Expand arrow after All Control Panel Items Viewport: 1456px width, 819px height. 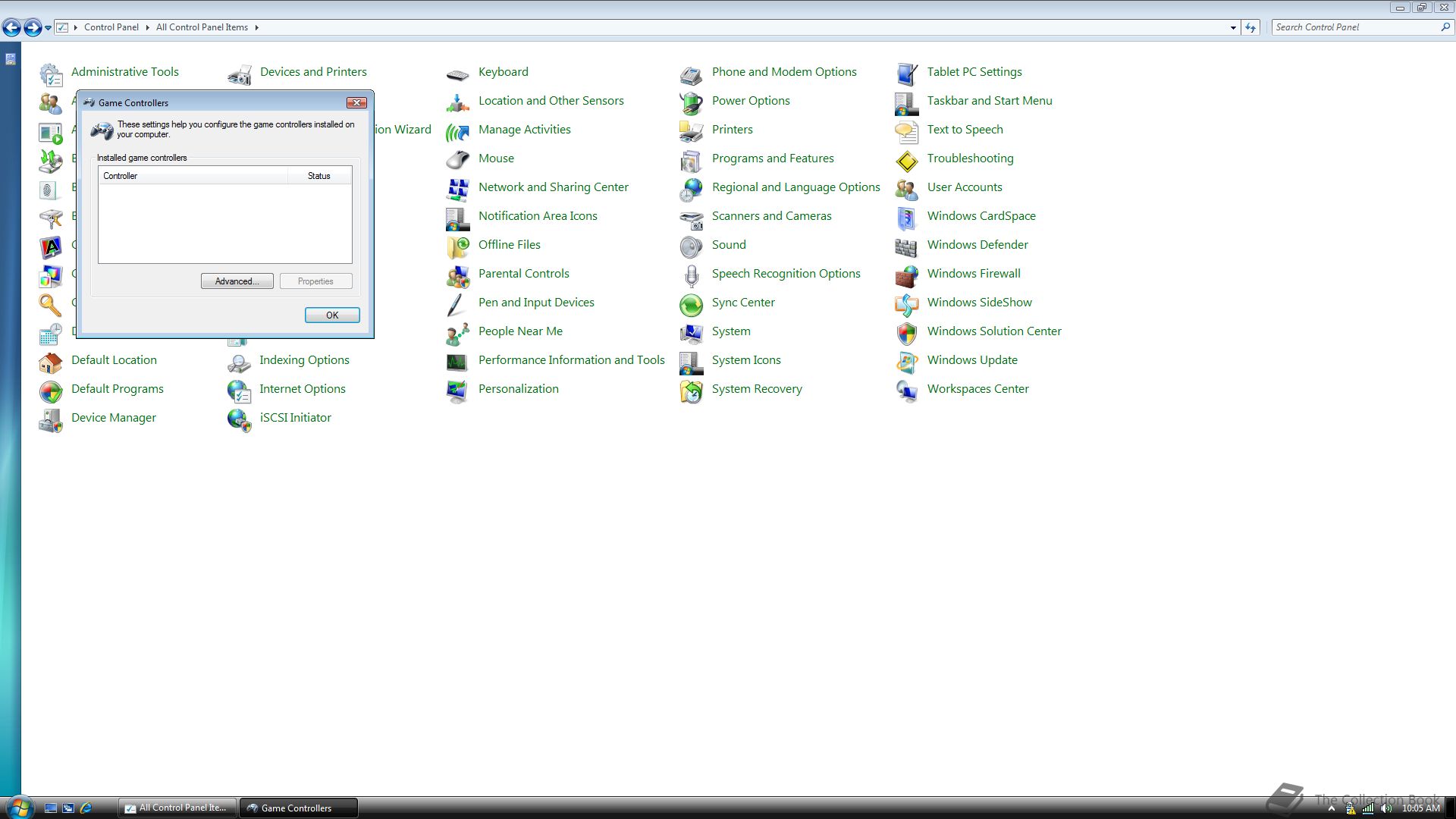[x=256, y=27]
